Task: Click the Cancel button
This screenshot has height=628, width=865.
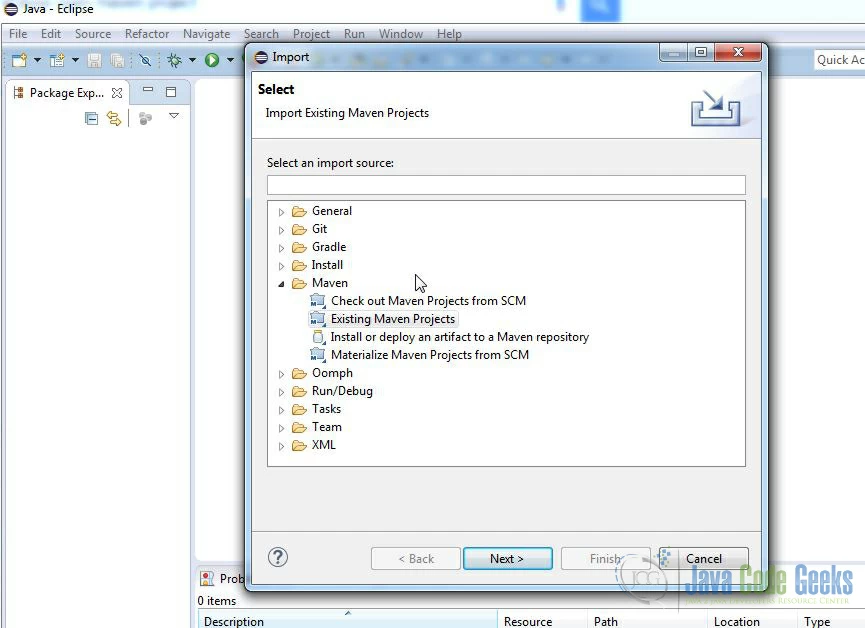Action: tap(703, 558)
